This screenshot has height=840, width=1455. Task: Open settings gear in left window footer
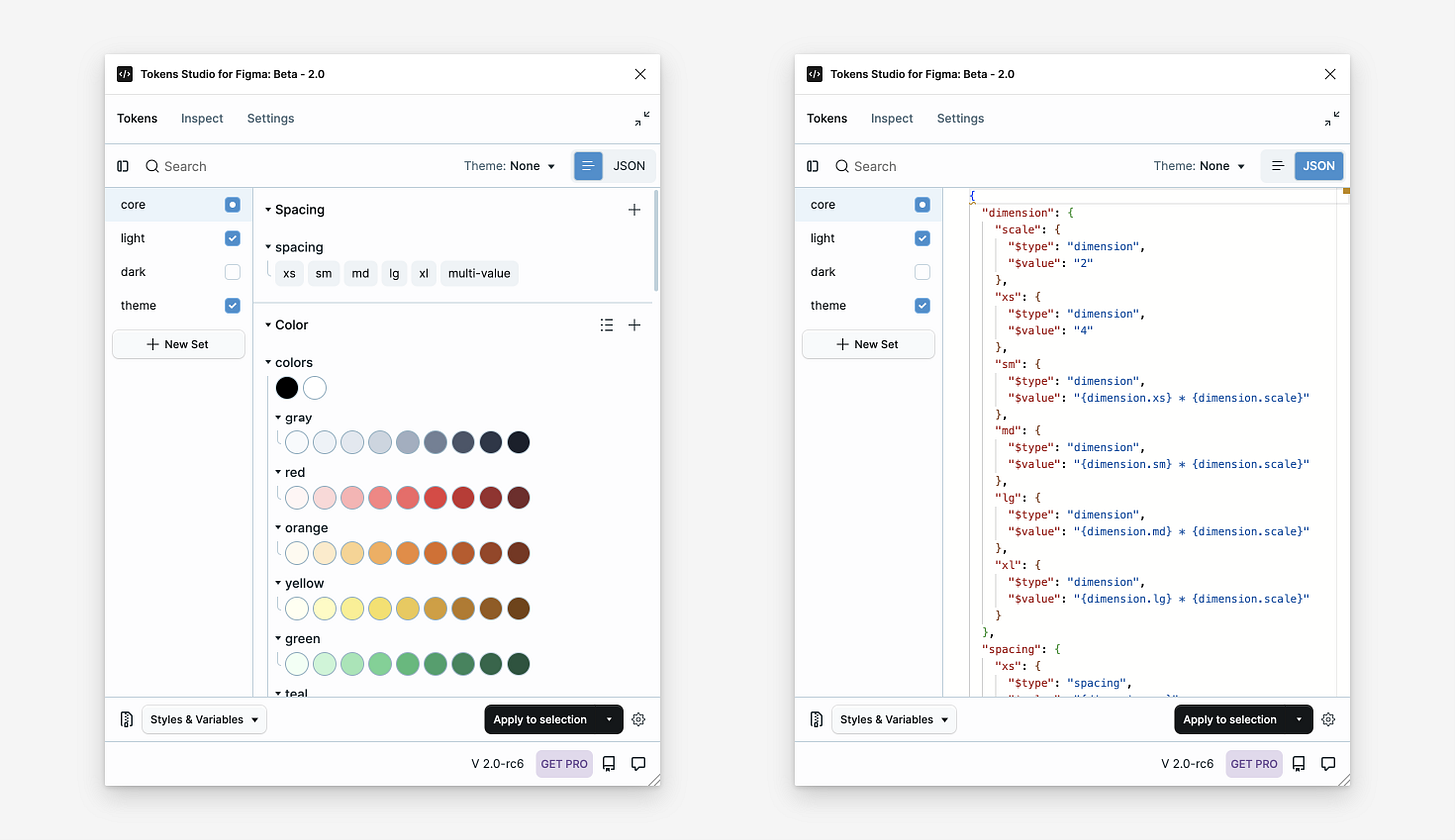(639, 719)
